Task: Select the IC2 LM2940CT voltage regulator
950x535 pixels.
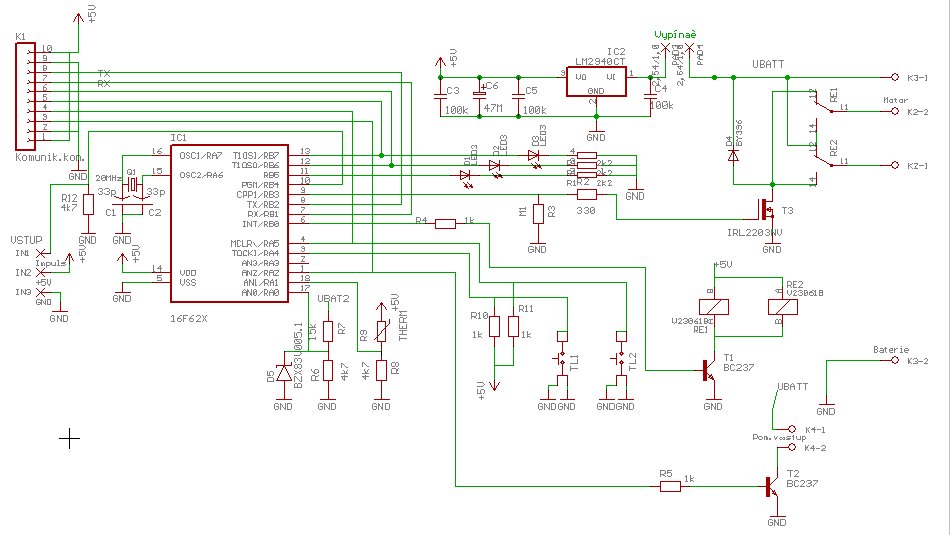Action: pos(595,84)
